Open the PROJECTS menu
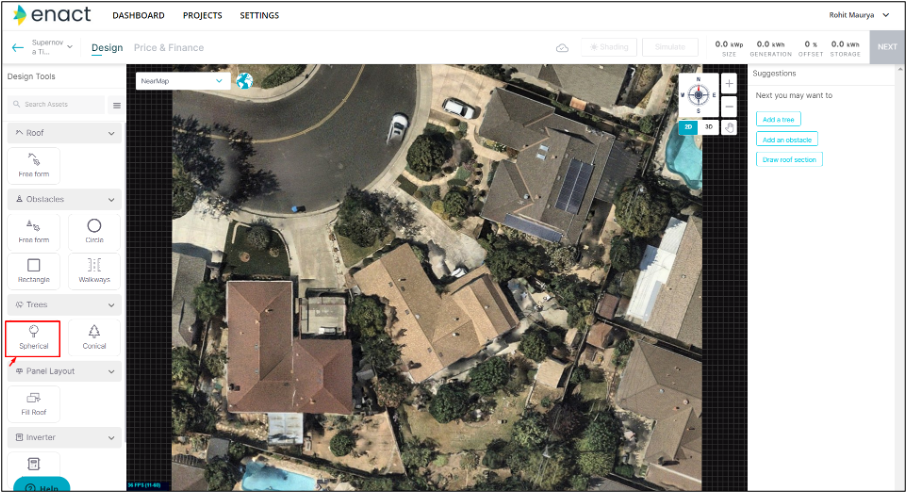Image resolution: width=906 pixels, height=492 pixels. coord(202,16)
